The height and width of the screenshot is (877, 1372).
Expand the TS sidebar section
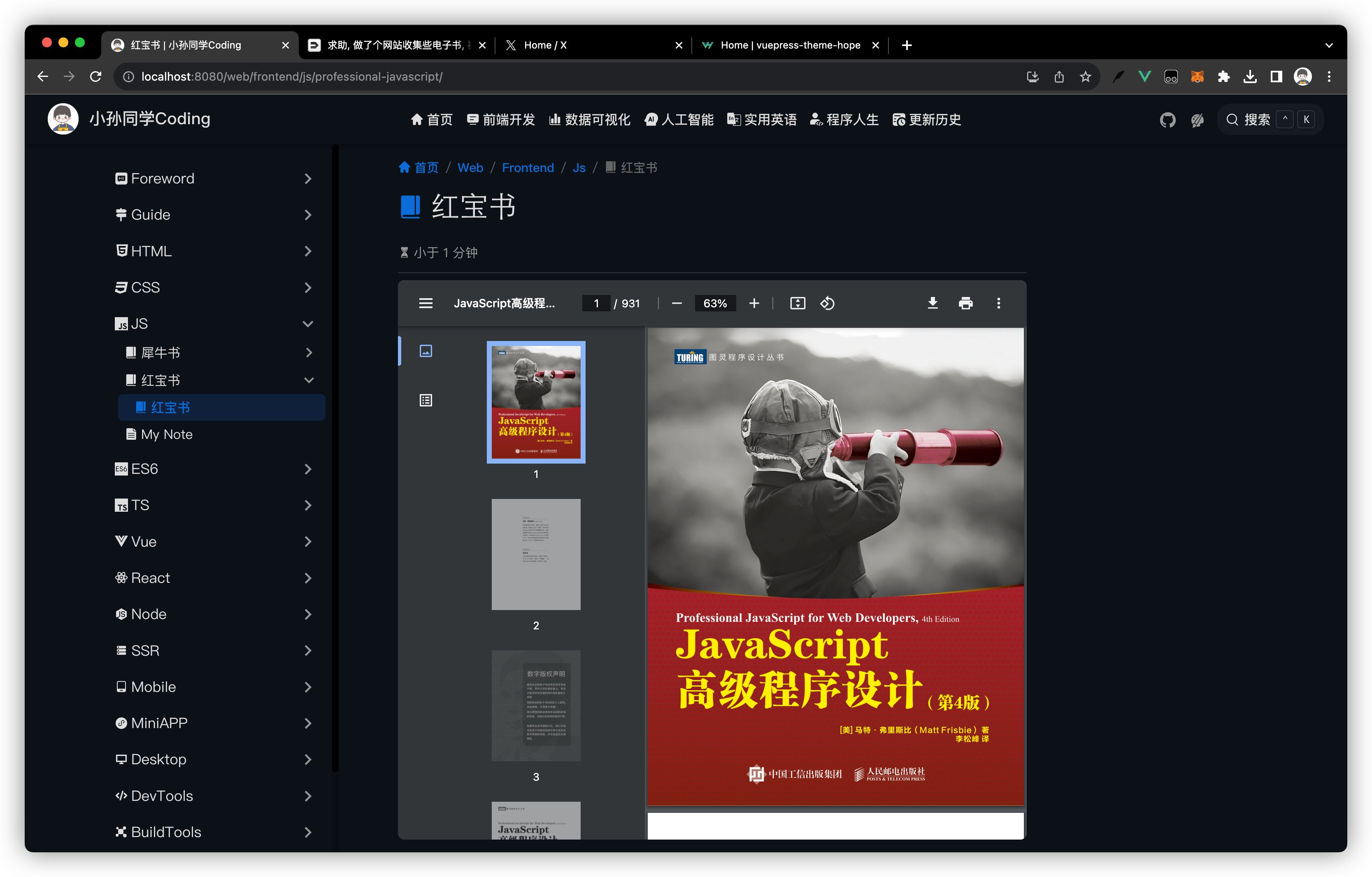pyautogui.click(x=214, y=505)
